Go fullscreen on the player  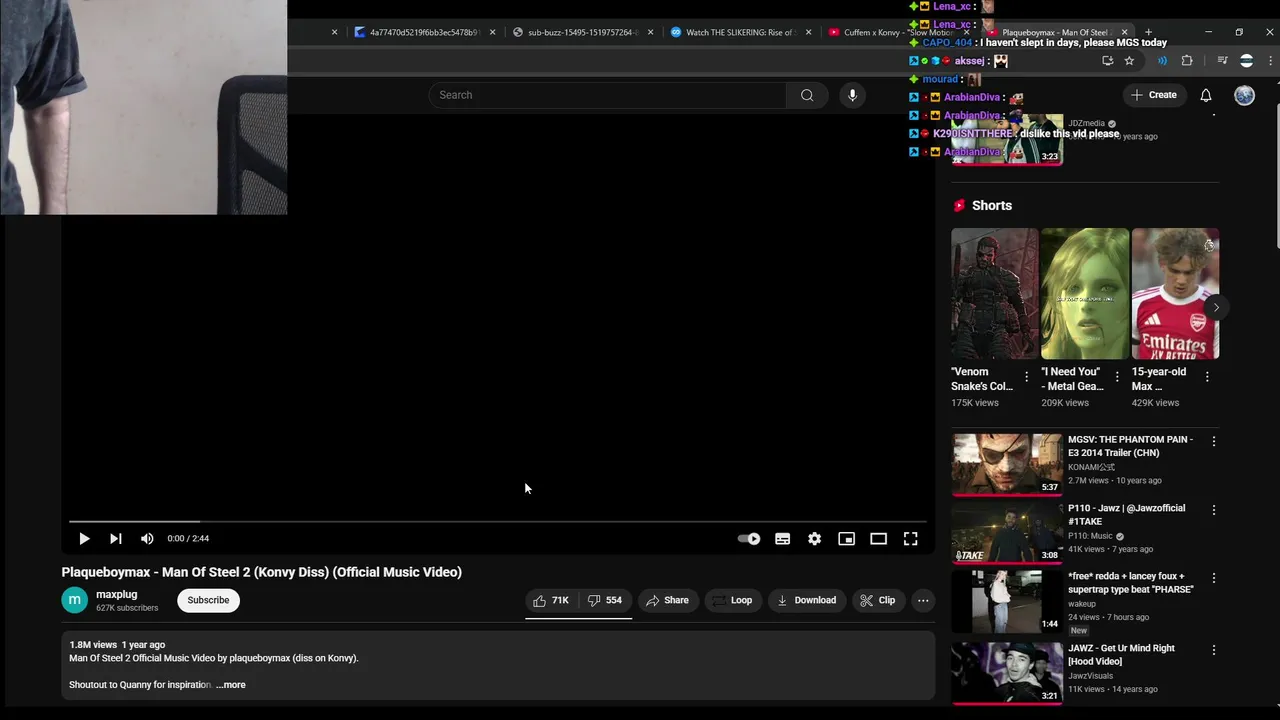[x=911, y=538]
